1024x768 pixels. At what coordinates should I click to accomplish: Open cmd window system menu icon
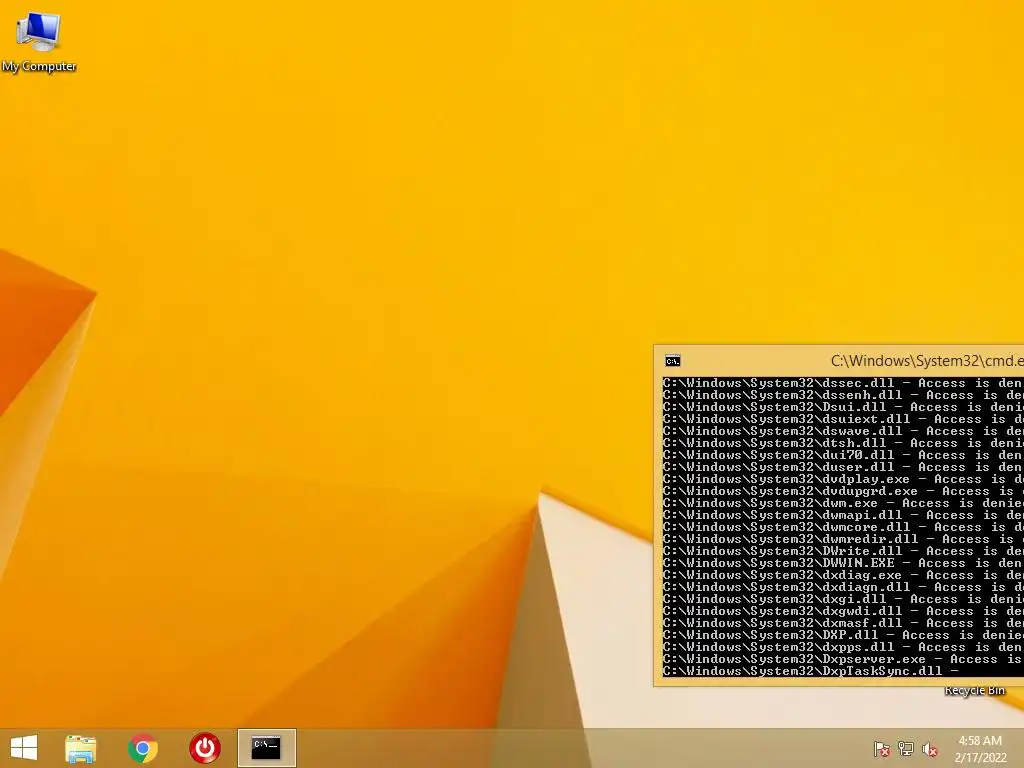[673, 360]
